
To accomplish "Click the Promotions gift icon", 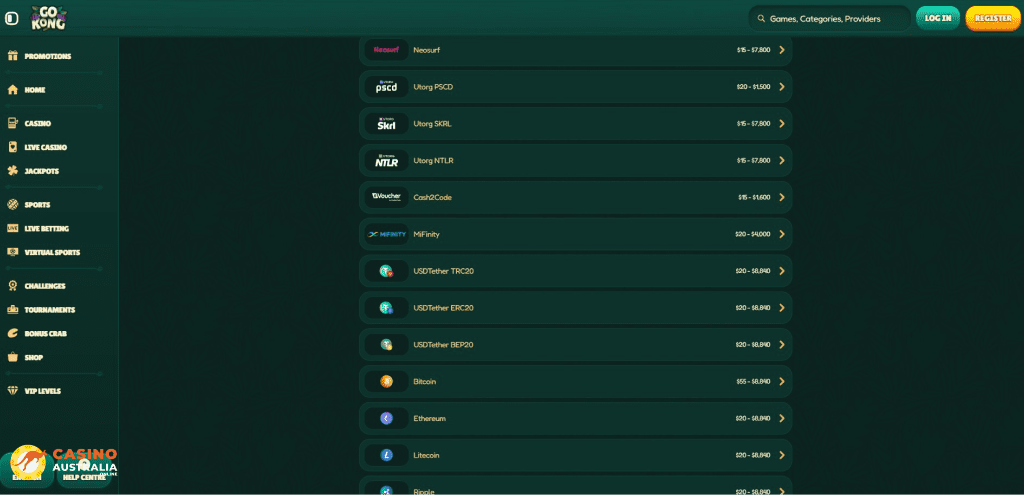I will [x=12, y=56].
